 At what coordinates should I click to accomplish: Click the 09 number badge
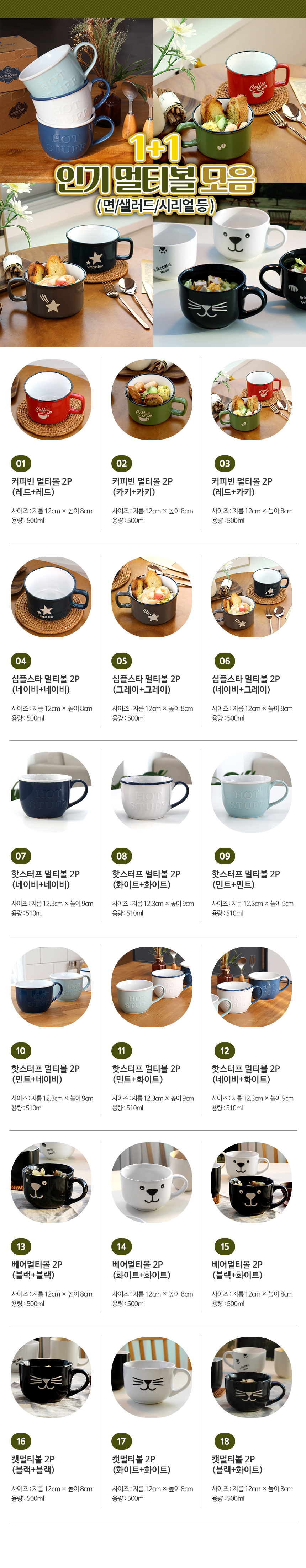tap(225, 856)
